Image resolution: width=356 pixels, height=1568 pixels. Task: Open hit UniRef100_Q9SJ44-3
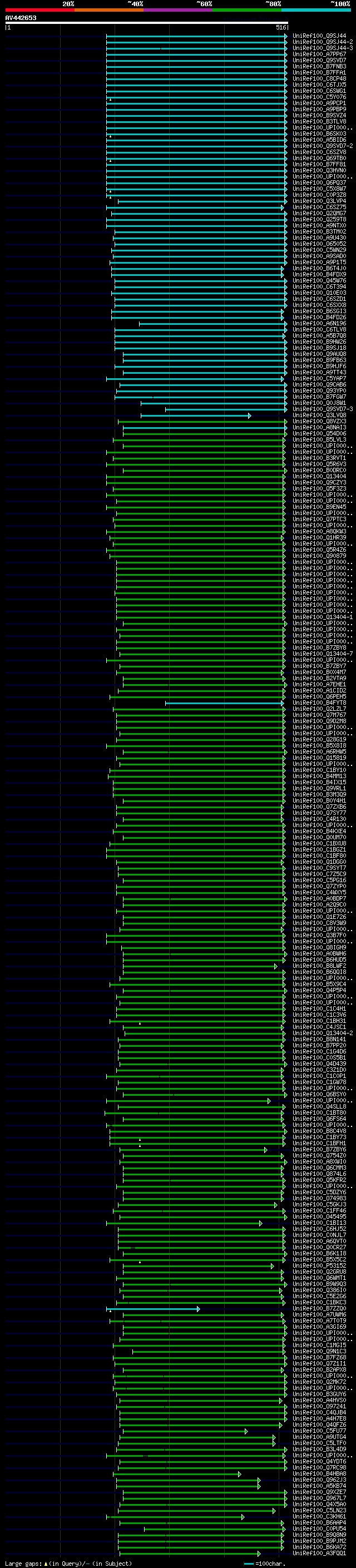click(323, 48)
